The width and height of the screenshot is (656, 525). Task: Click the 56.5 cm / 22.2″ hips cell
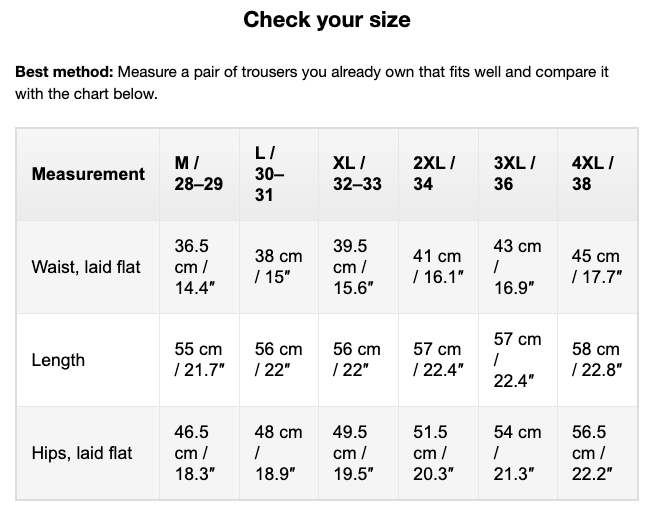click(x=597, y=453)
